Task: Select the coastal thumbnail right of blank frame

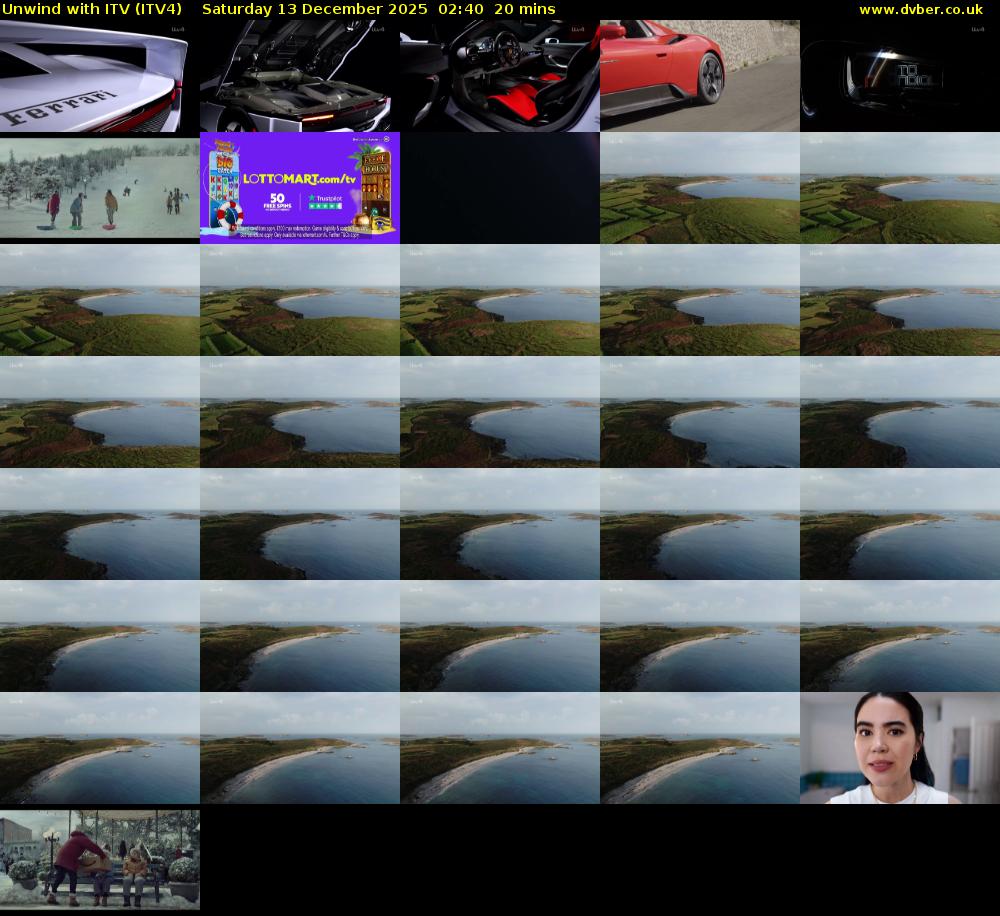Action: (x=700, y=188)
